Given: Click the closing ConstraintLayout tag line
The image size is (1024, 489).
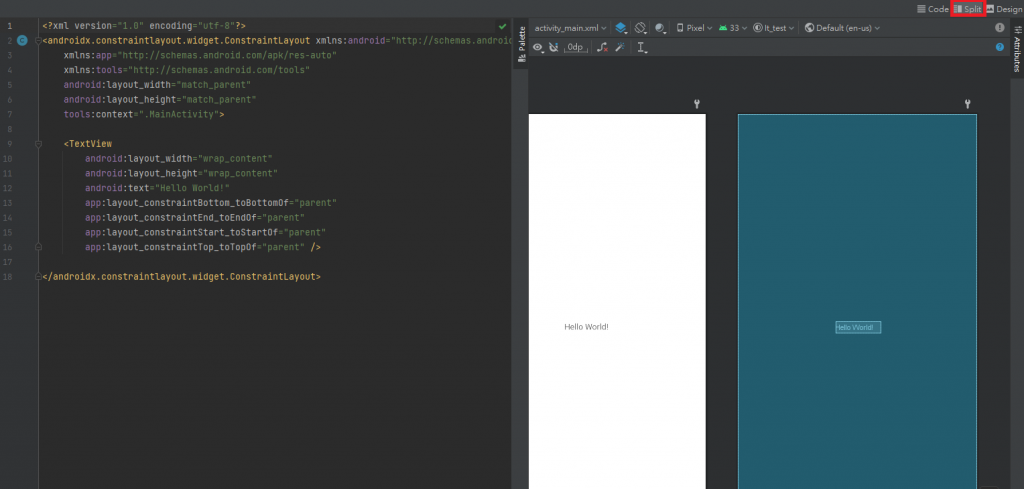Looking at the screenshot, I should (181, 277).
